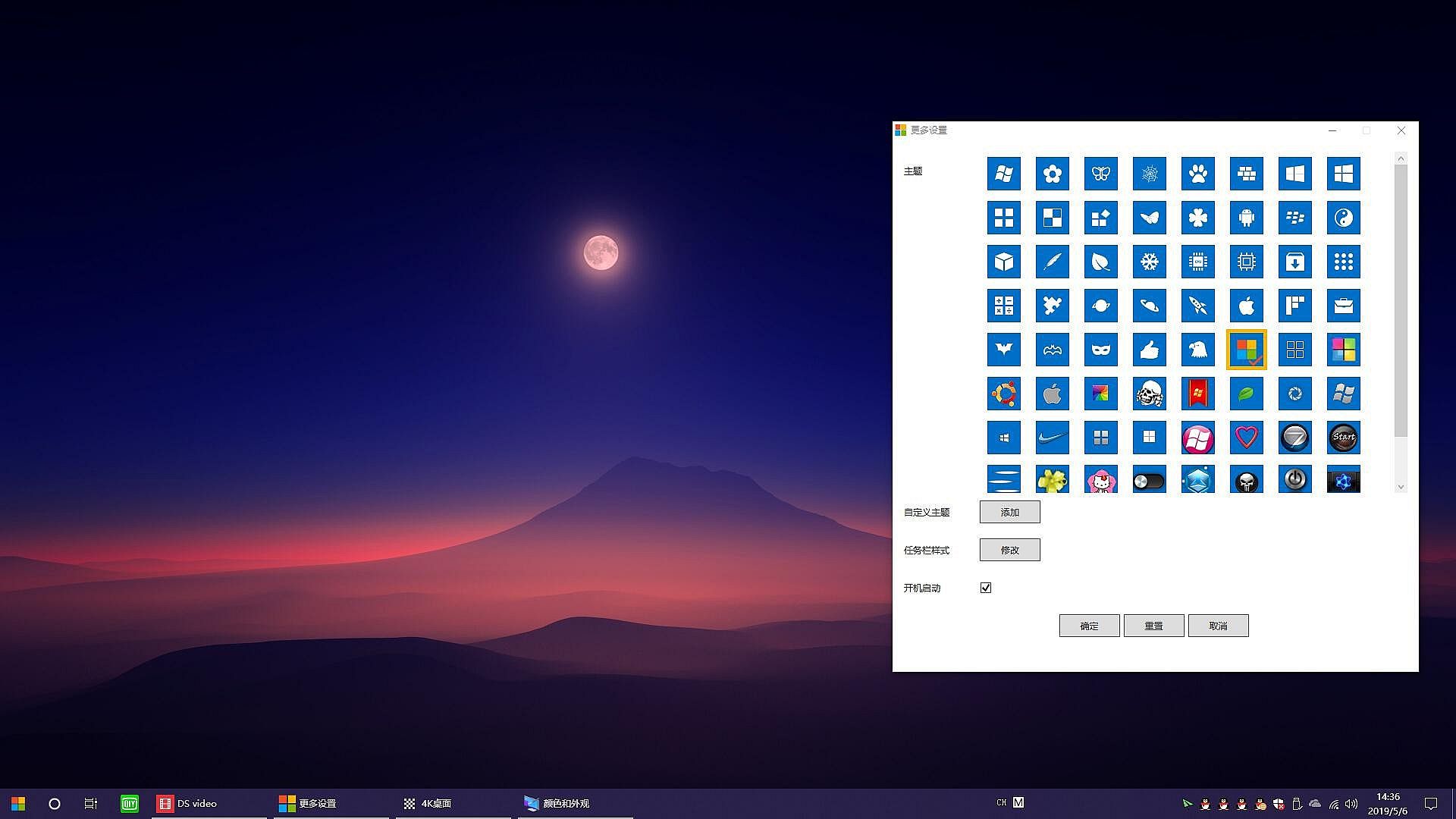Image resolution: width=1456 pixels, height=819 pixels.
Task: Pick the yin-yang theme icon
Action: click(x=1343, y=218)
